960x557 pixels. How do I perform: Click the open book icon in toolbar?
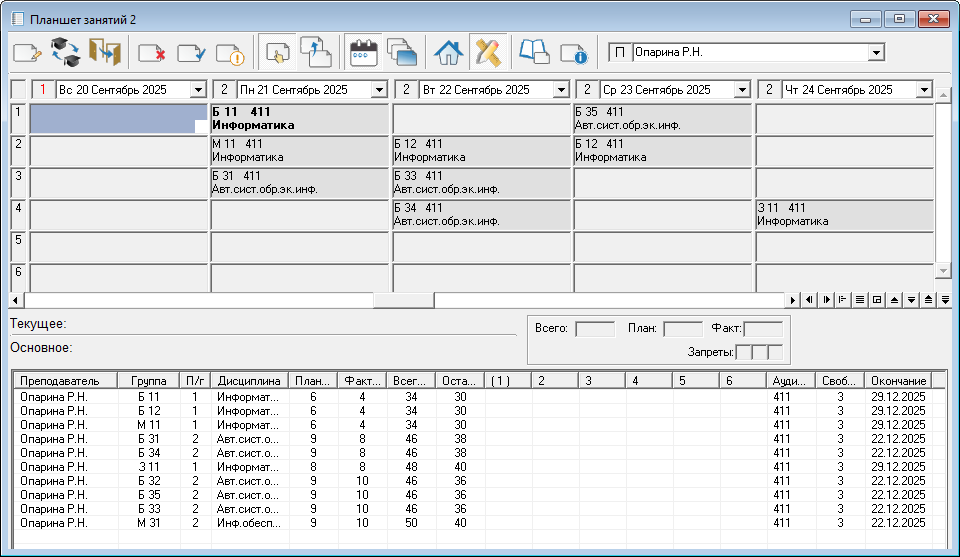[x=534, y=52]
